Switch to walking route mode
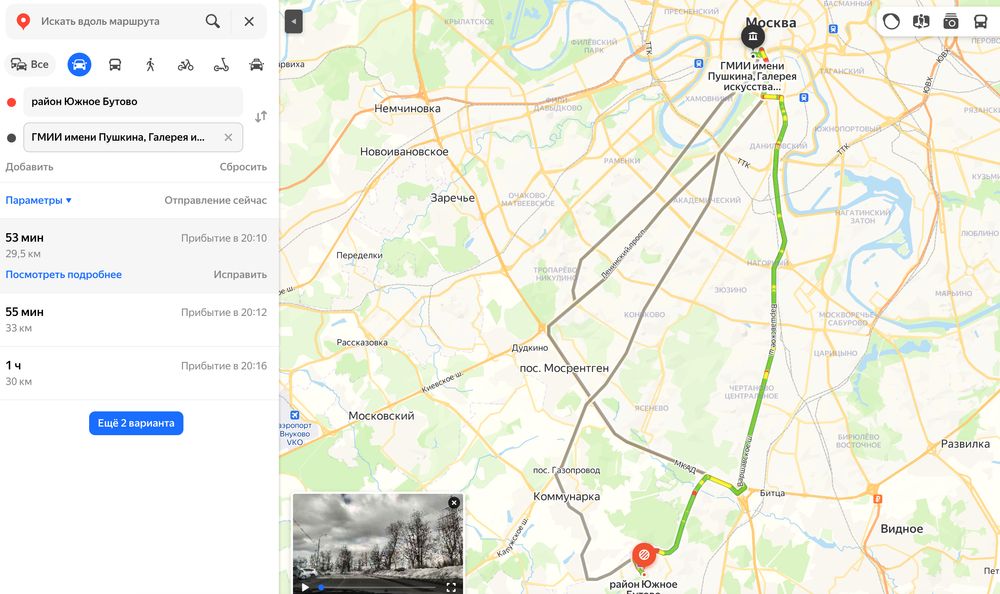This screenshot has width=1000, height=594. coord(150,64)
